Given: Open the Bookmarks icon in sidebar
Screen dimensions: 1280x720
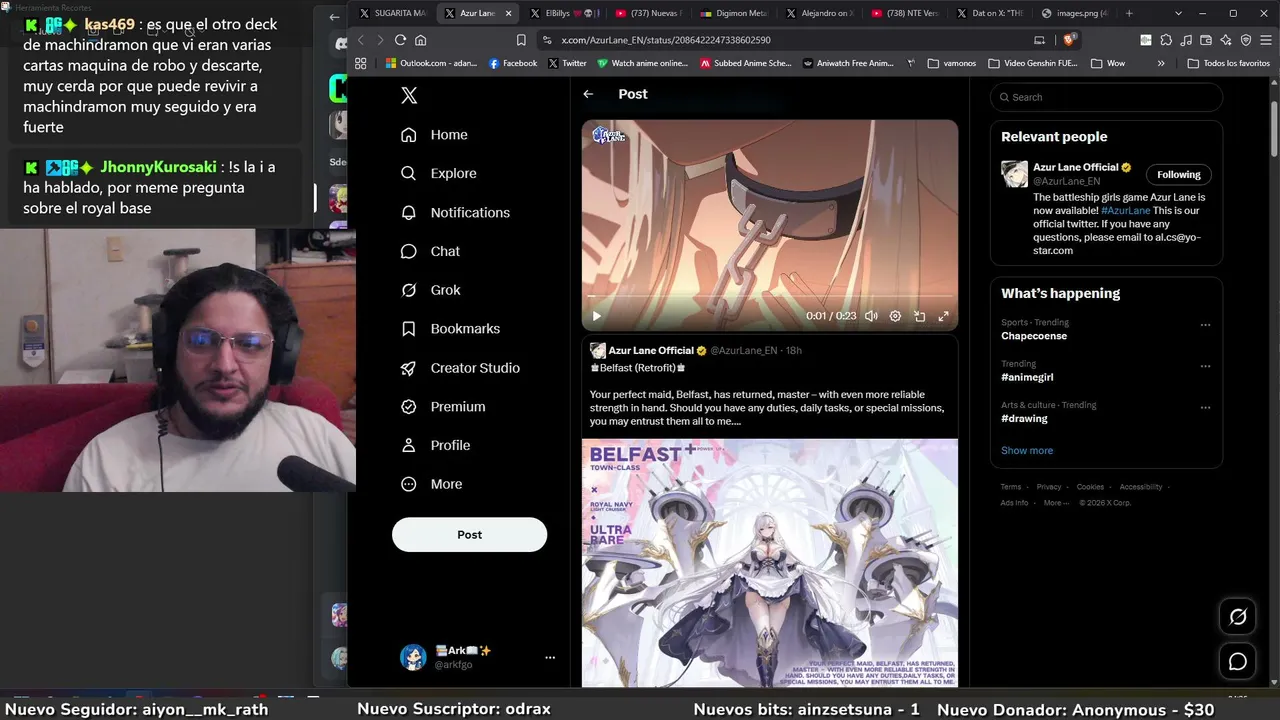Looking at the screenshot, I should coord(408,329).
